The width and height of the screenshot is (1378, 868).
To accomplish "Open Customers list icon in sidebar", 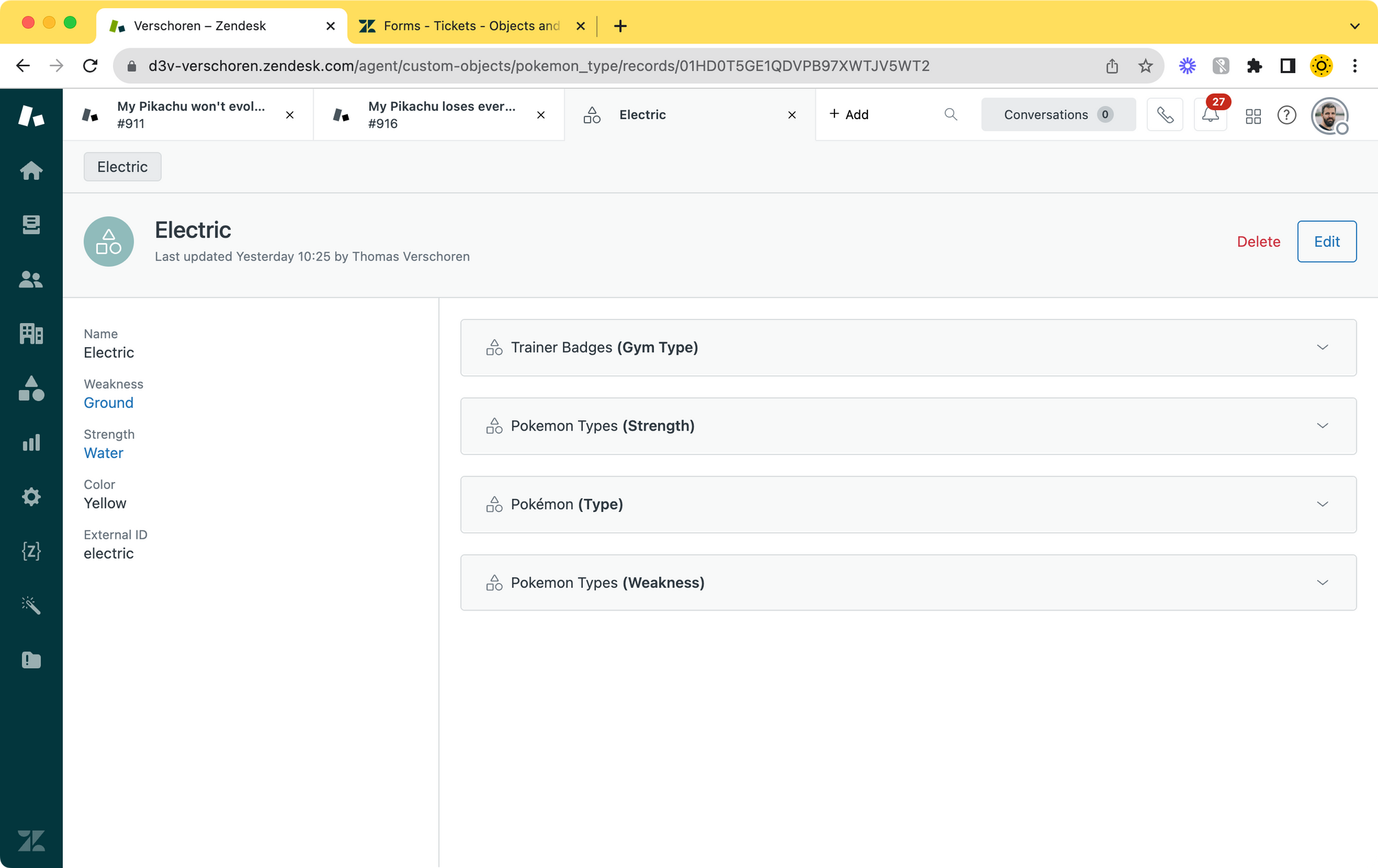I will coord(31,279).
